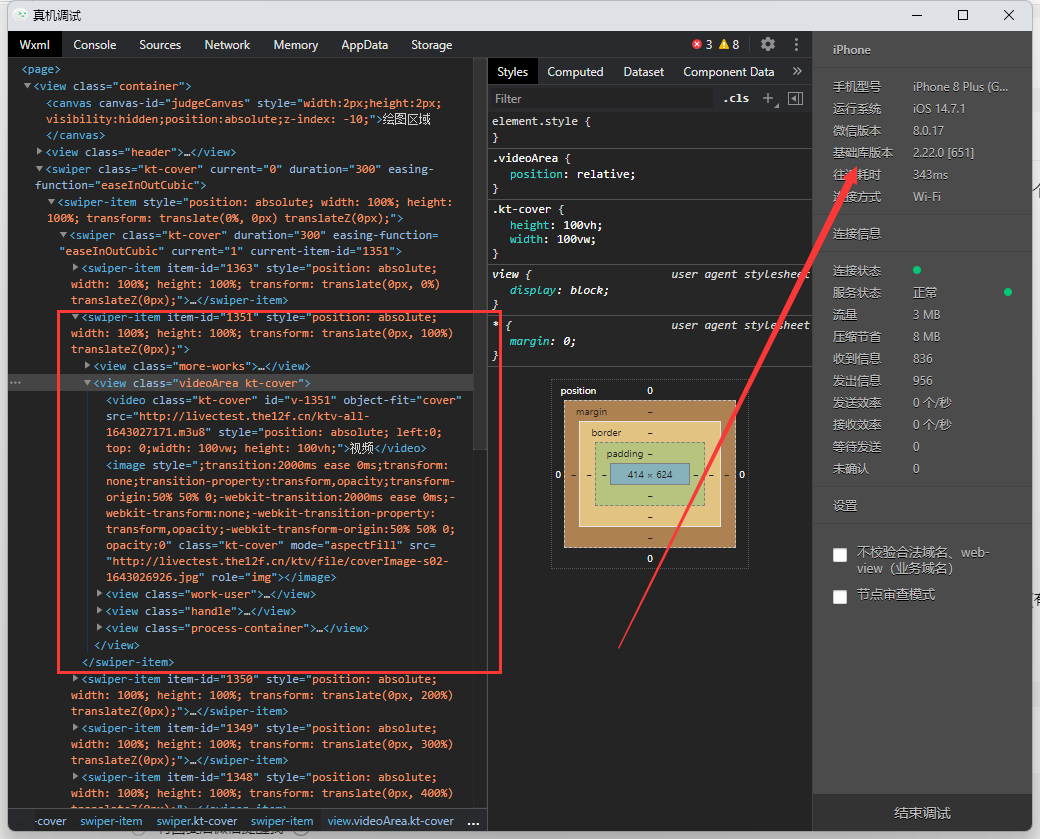This screenshot has height=839, width=1040.
Task: Expand the view class="work-user" node
Action: pyautogui.click(x=99, y=594)
